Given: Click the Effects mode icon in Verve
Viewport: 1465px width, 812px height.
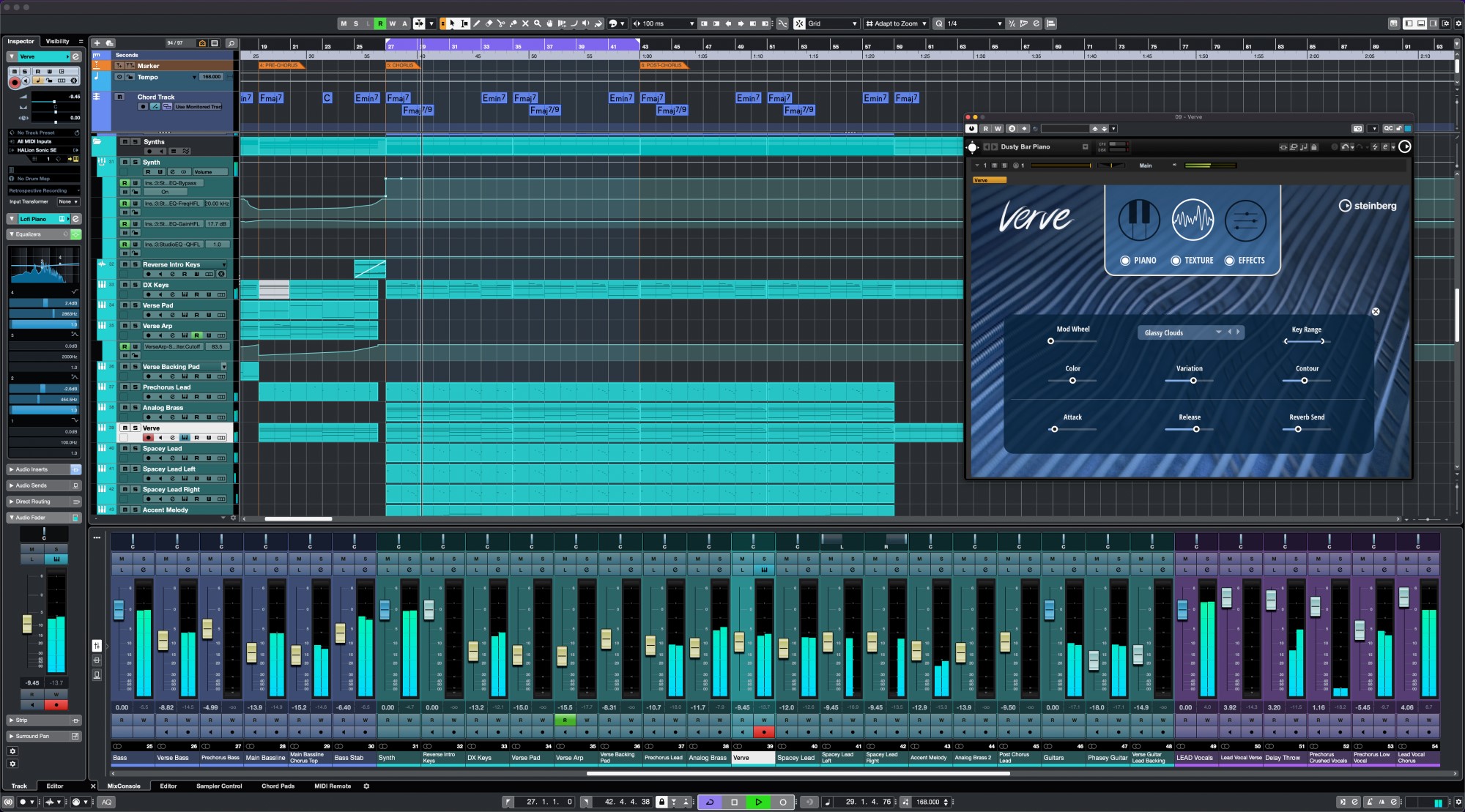Looking at the screenshot, I should click(1245, 218).
